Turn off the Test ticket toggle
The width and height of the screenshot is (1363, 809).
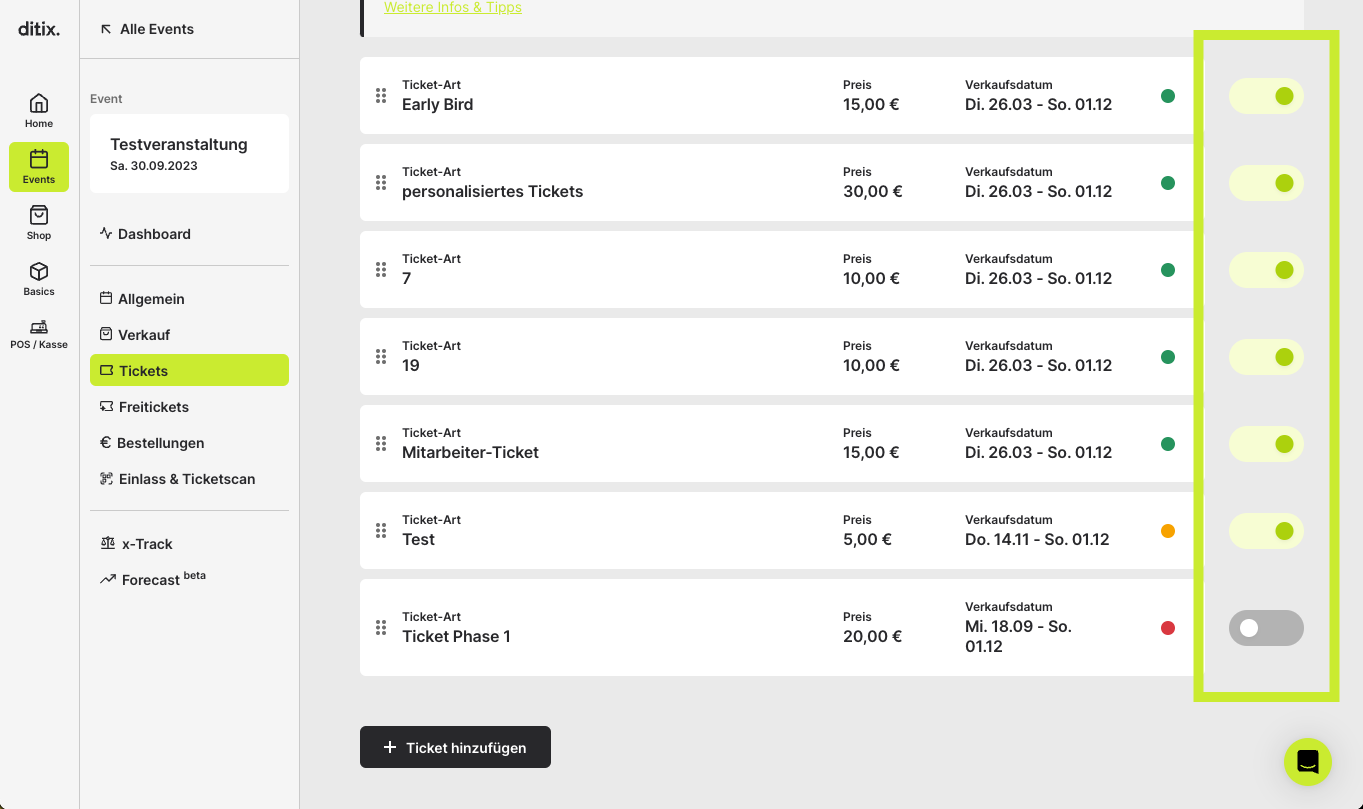click(1266, 531)
